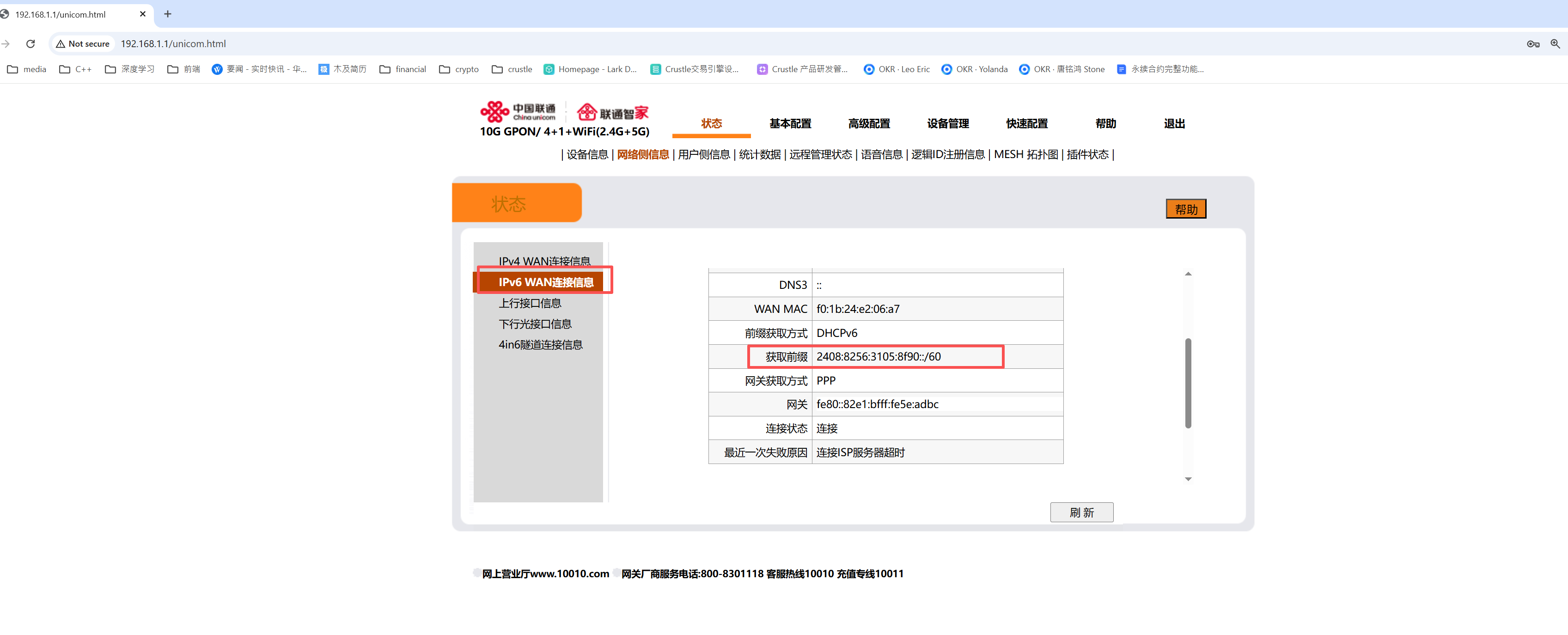Click the Not secure warning icon
1568x635 pixels.
[60, 44]
